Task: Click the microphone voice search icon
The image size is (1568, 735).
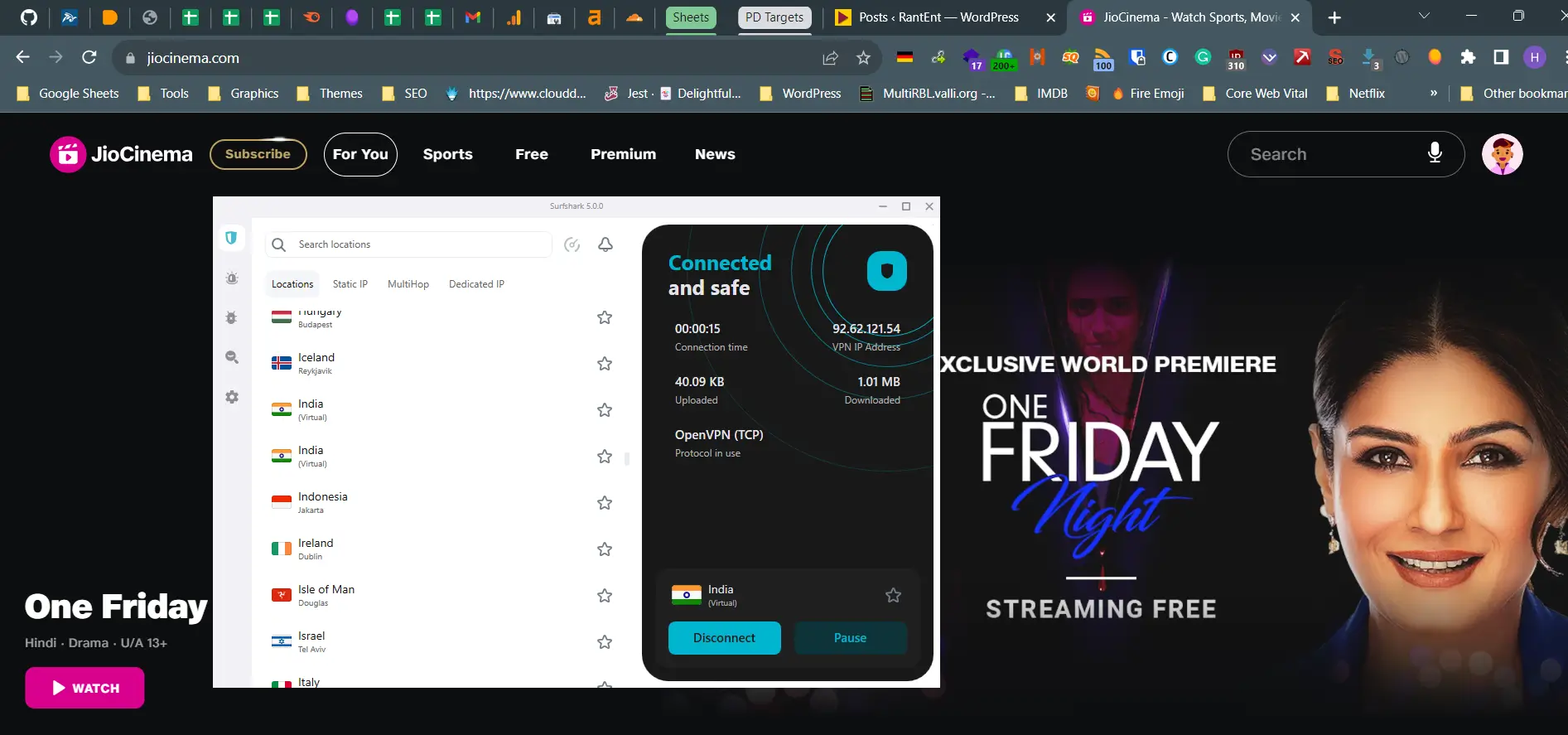Action: (1435, 153)
